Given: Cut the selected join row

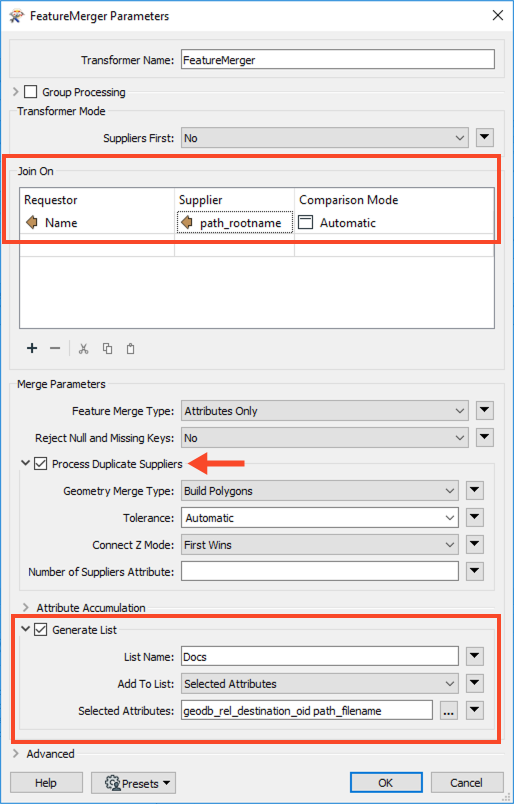Looking at the screenshot, I should (84, 349).
